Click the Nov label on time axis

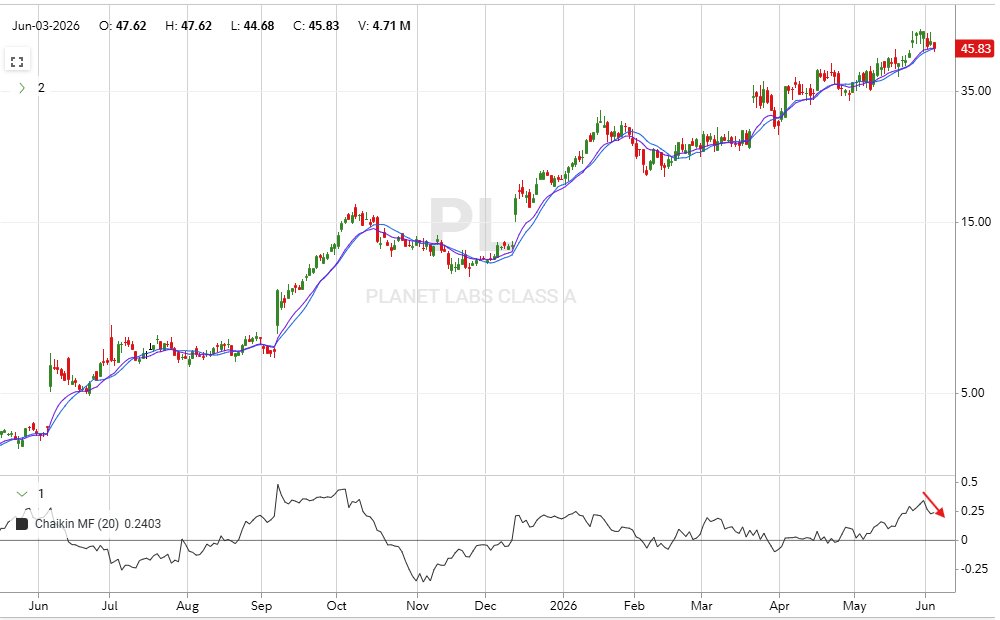[417, 605]
